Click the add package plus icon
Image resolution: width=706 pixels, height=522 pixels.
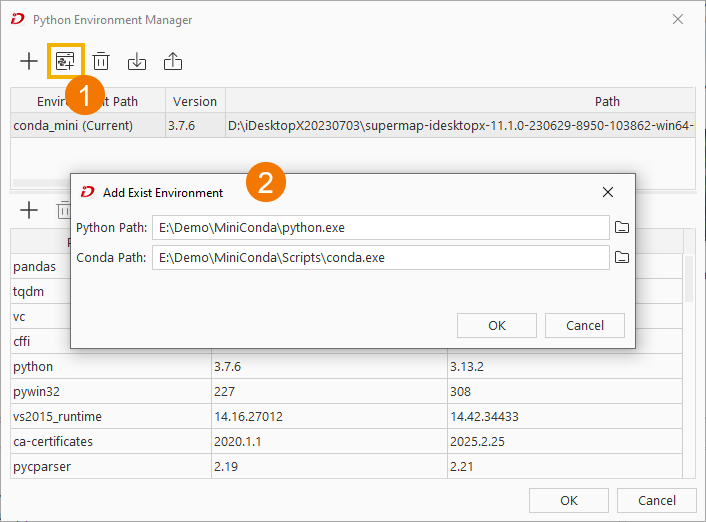(29, 210)
